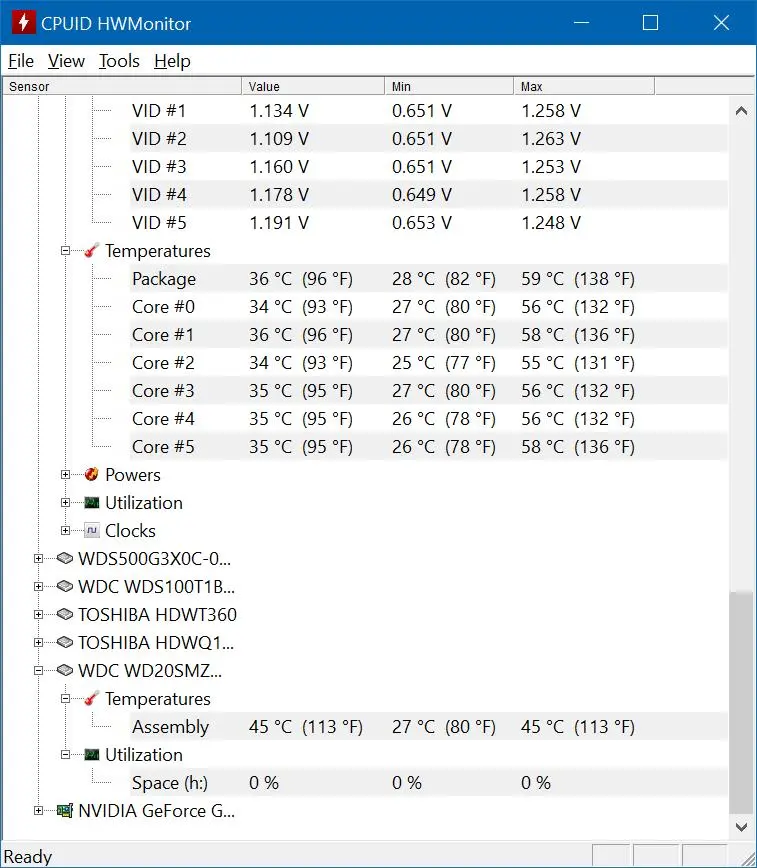Expand the Clocks group

(65, 530)
